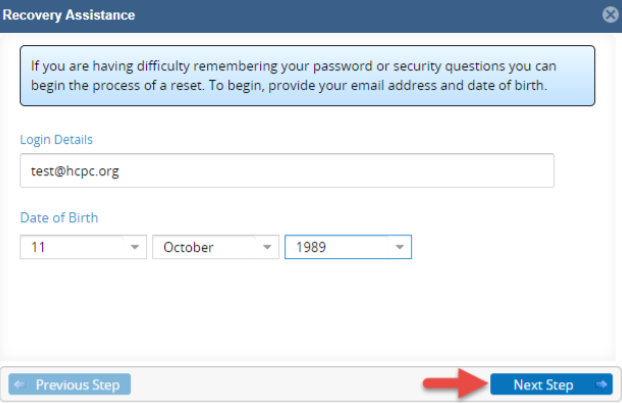Screen dimensions: 622x403
Task: Click the Date of Birth label
Action: click(59, 218)
